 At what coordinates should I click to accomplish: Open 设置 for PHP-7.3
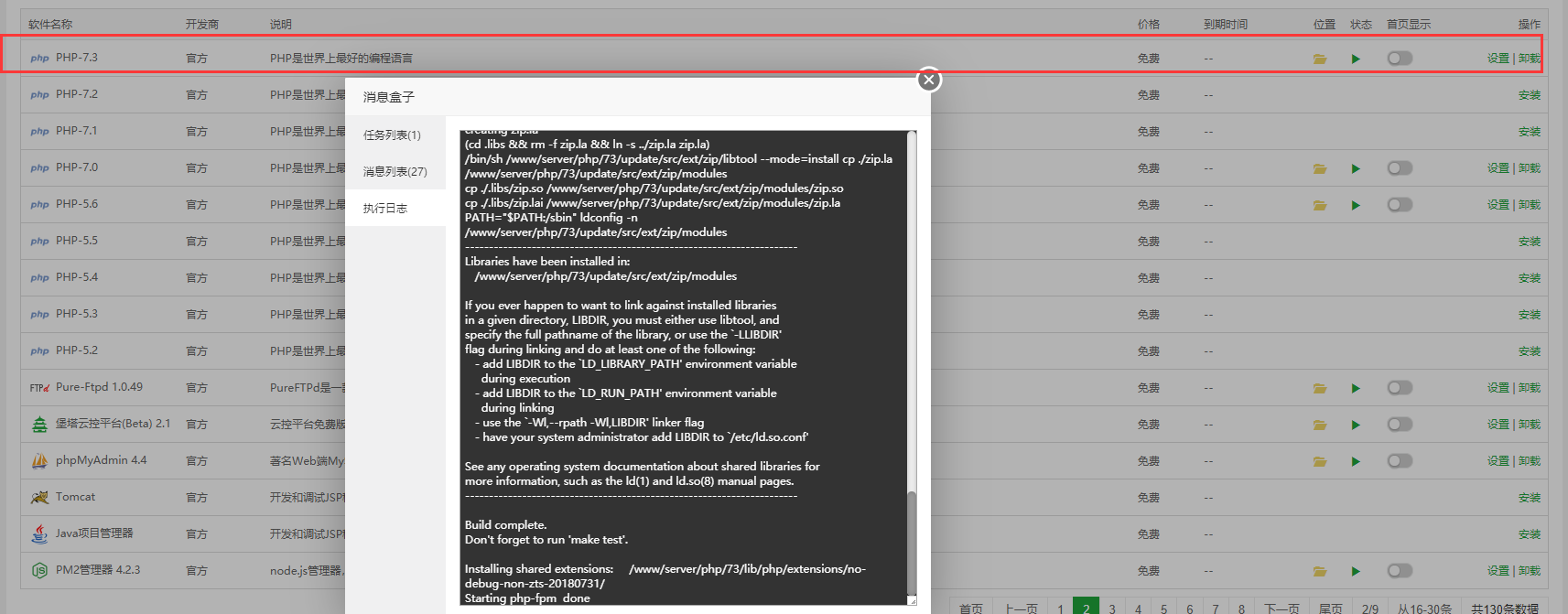[x=1498, y=59]
